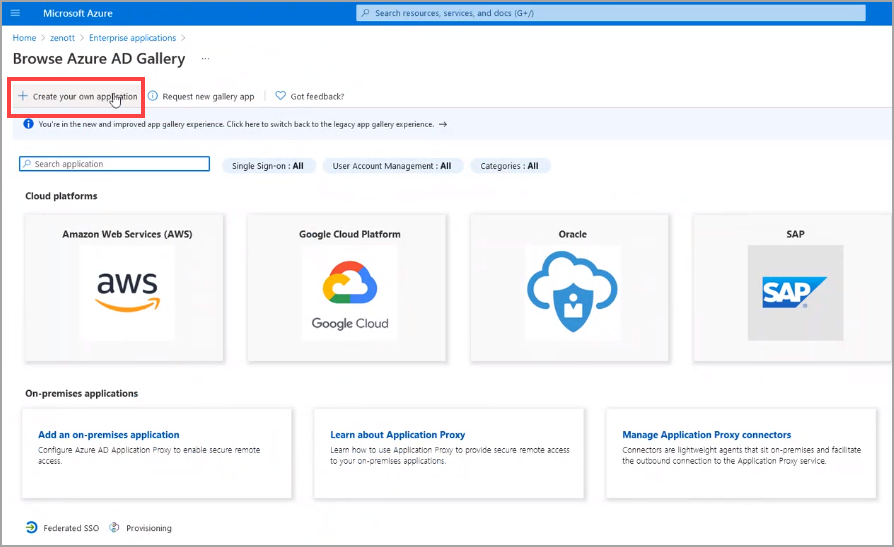Image resolution: width=894 pixels, height=547 pixels.
Task: Open the Single Sign-on filter
Action: click(268, 166)
